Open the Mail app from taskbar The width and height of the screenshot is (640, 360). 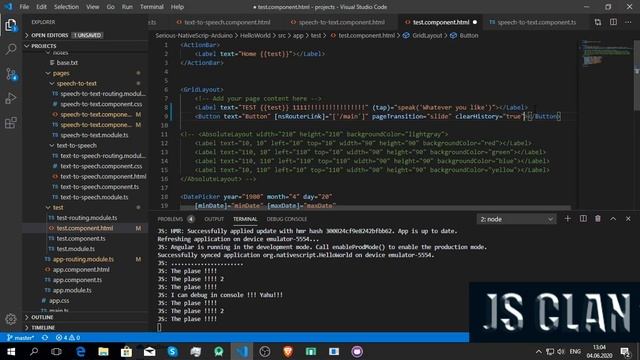coord(149,351)
